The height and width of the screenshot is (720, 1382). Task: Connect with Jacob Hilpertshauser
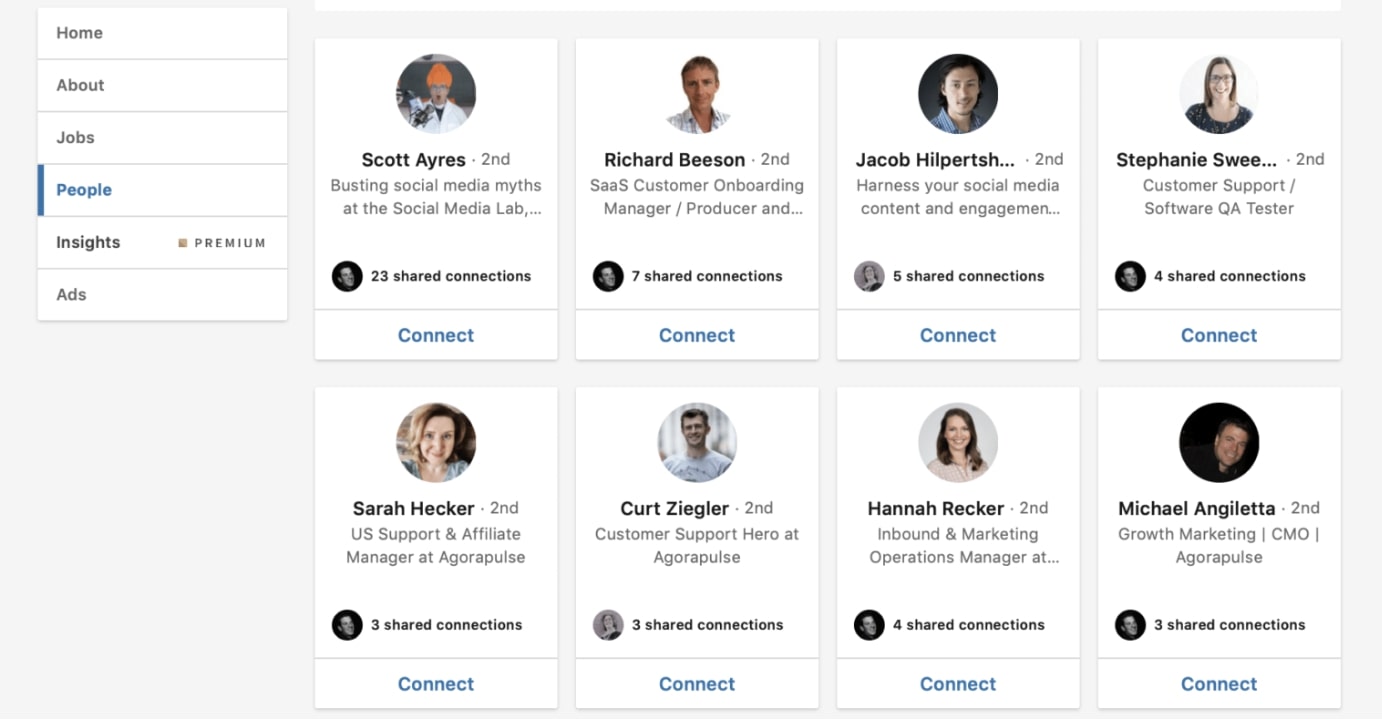click(x=958, y=335)
